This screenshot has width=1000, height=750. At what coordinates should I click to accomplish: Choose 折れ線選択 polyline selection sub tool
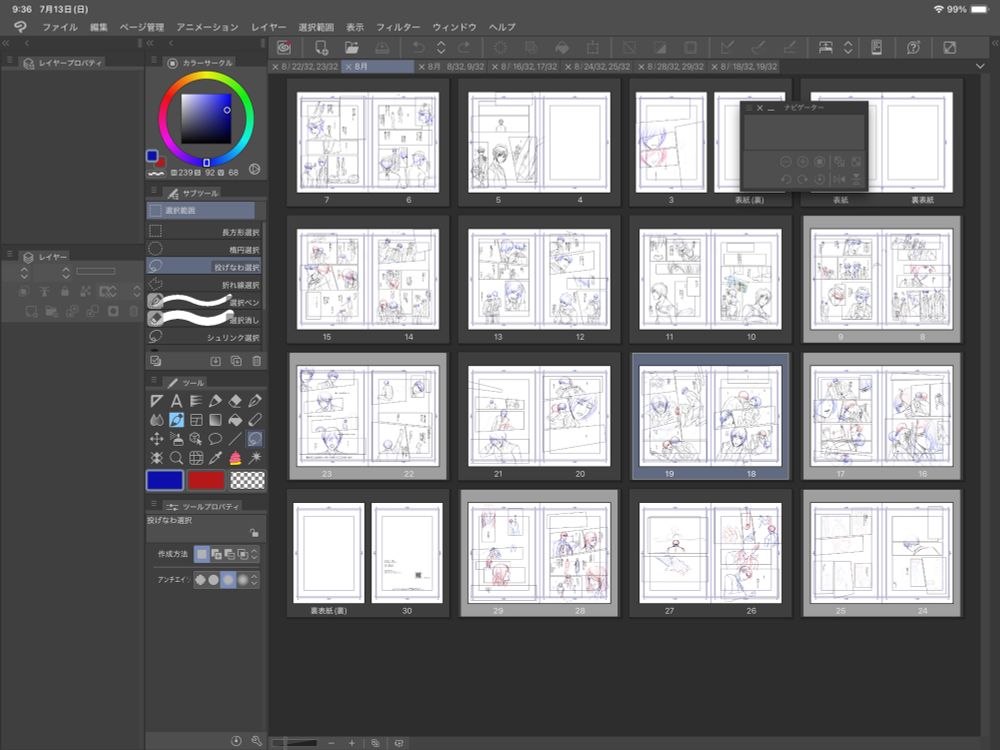[204, 284]
